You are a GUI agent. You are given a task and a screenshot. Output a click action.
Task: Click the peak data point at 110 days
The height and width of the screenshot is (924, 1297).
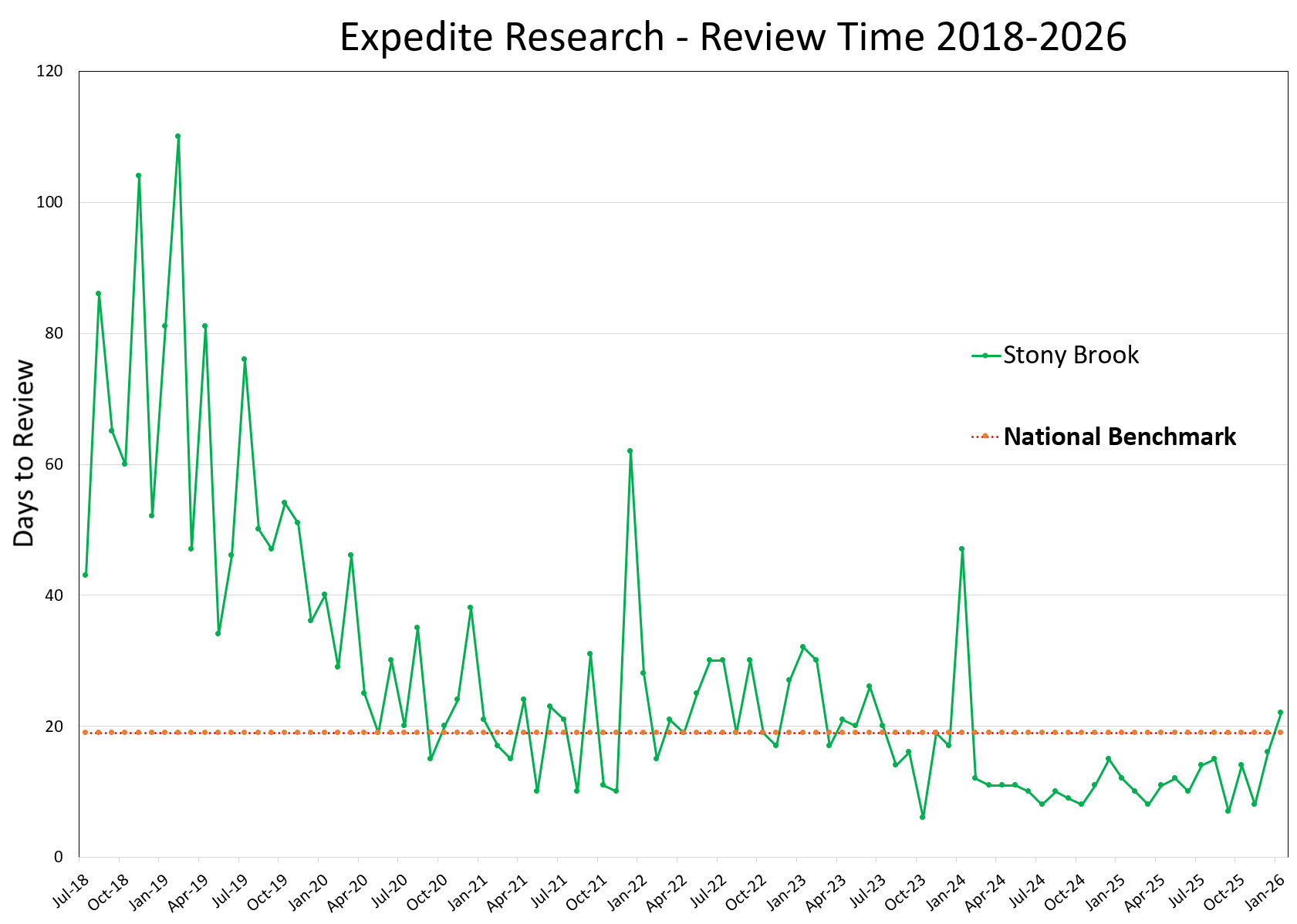click(x=177, y=136)
